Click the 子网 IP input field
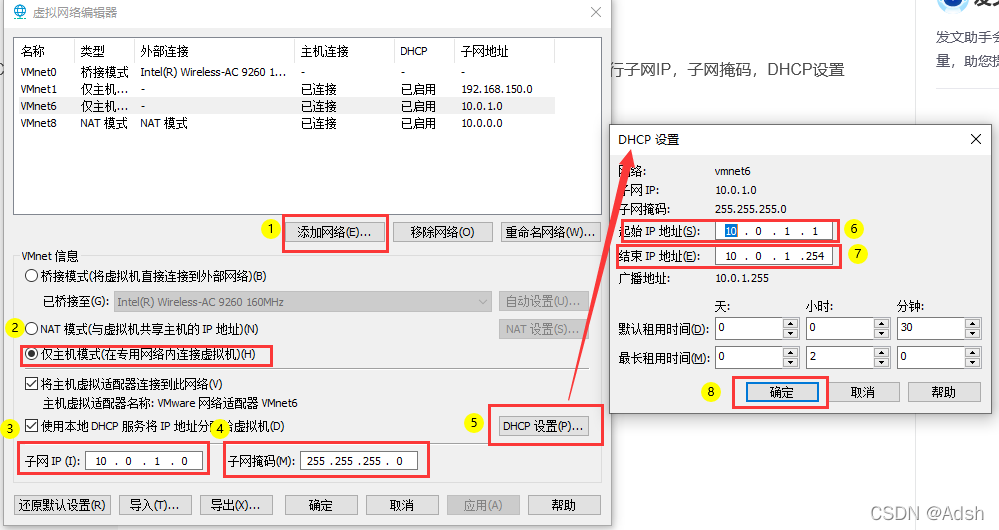Screen dimensions: 999x530 144,461
